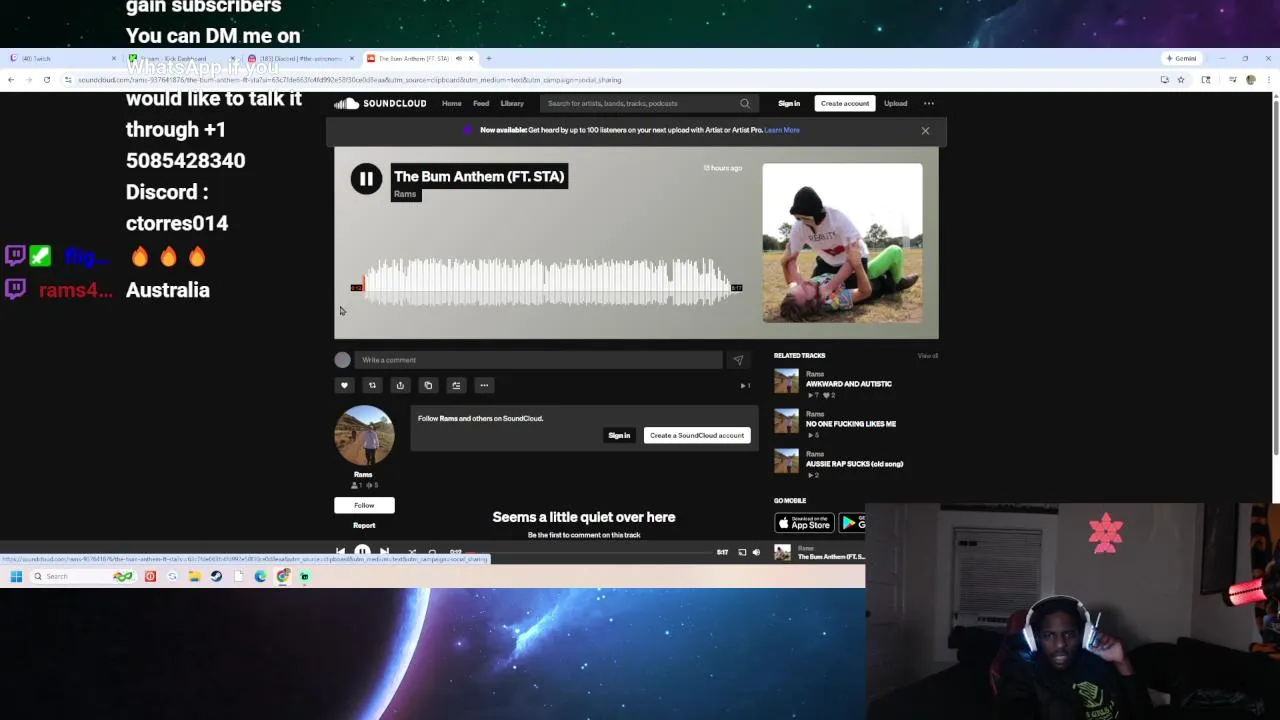The width and height of the screenshot is (1280, 720).
Task: Pause The Bum Anthem with the large pause button
Action: pyautogui.click(x=366, y=179)
